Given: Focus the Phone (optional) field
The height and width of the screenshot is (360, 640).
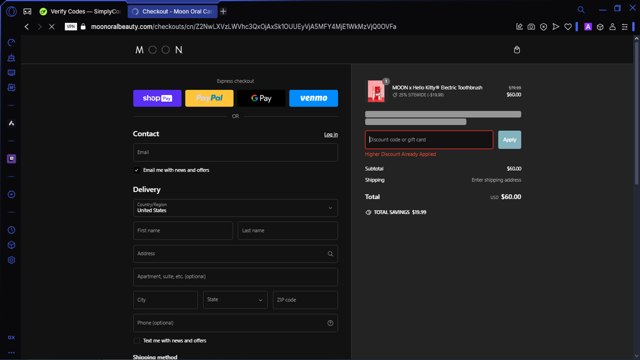Looking at the screenshot, I should (x=235, y=323).
